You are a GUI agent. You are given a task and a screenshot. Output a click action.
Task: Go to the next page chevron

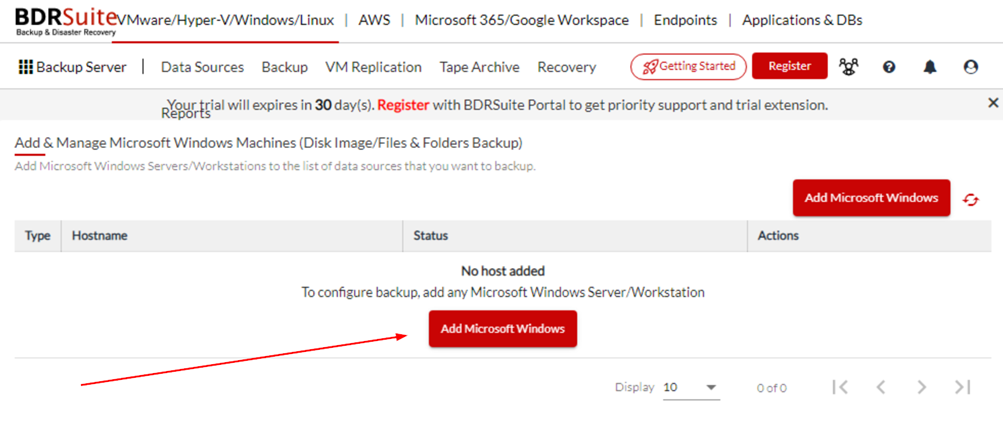pos(922,386)
